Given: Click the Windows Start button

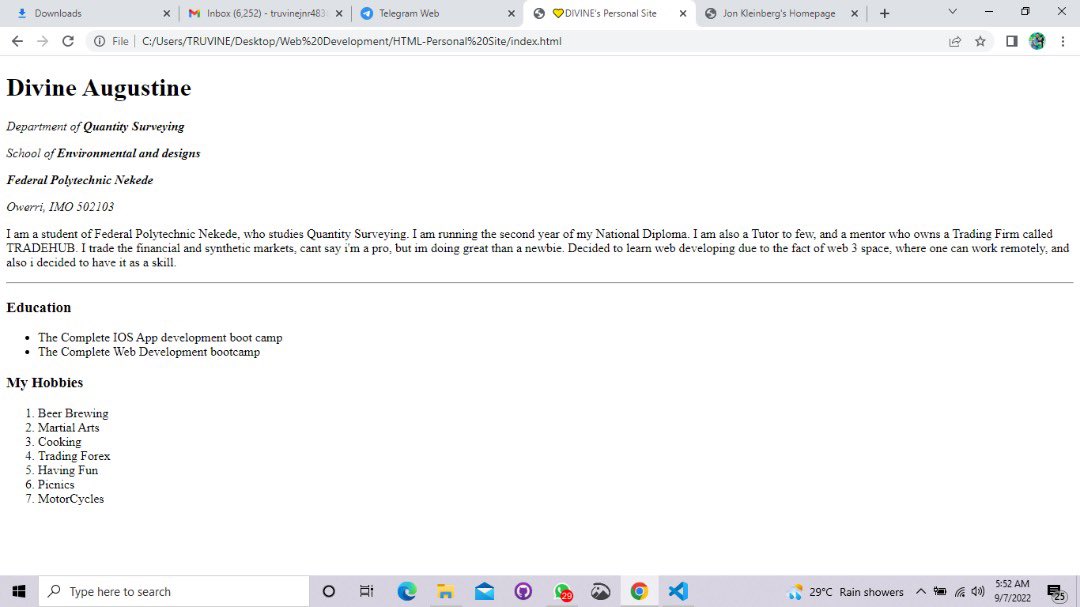Looking at the screenshot, I should [x=17, y=591].
